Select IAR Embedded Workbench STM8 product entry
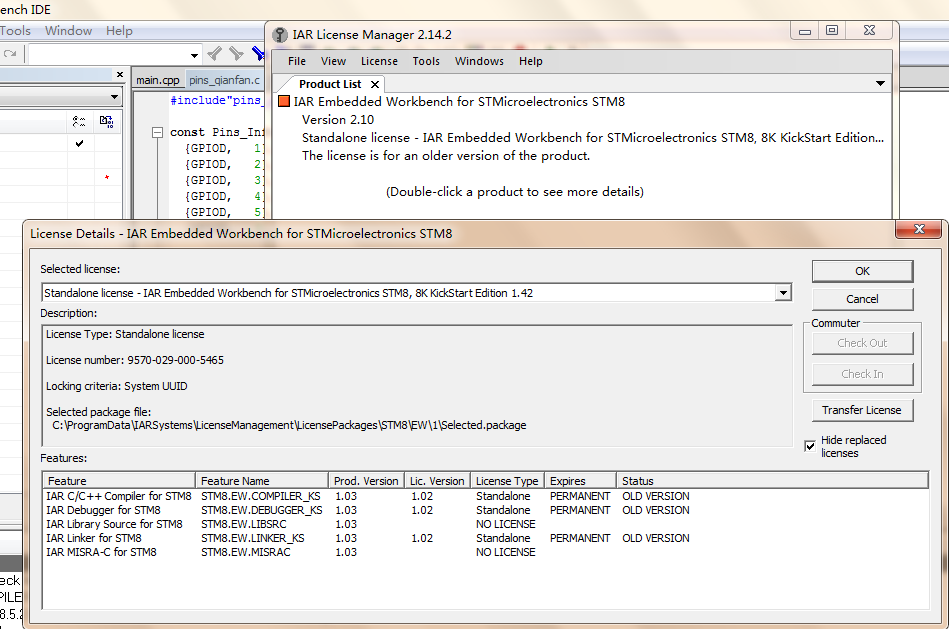949x629 pixels. (x=459, y=102)
